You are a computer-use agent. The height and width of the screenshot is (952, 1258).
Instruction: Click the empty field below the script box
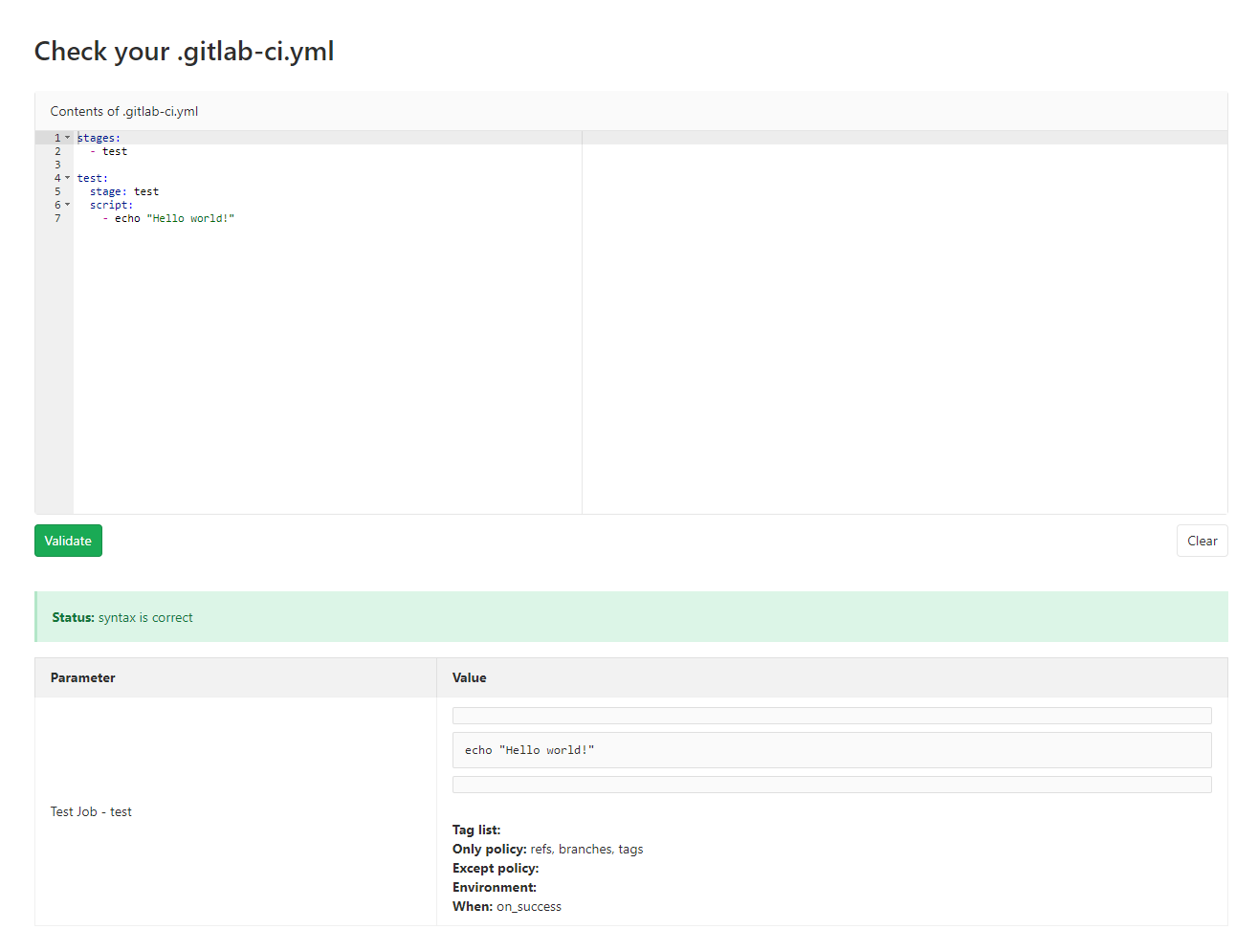click(831, 784)
